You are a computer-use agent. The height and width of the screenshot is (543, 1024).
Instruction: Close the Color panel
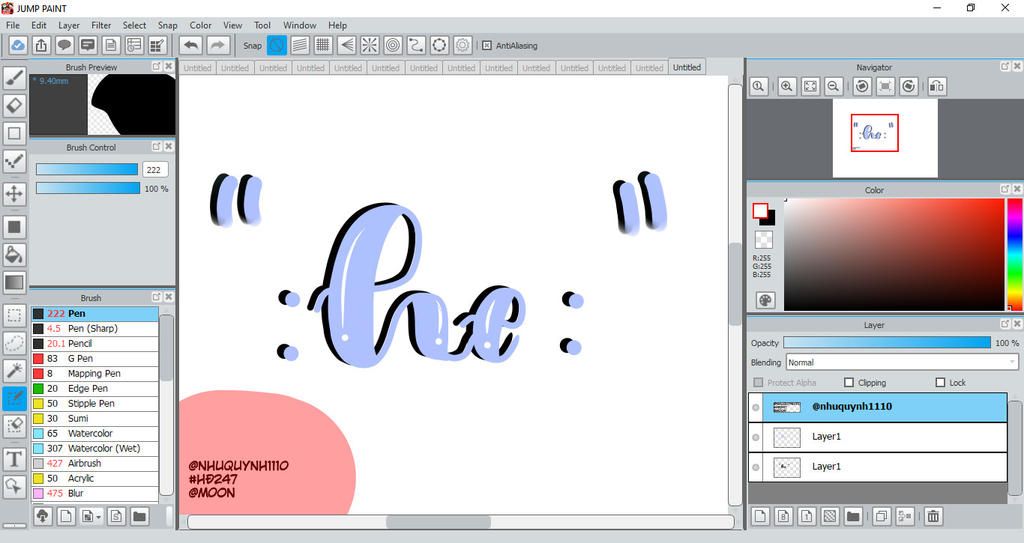coord(1017,189)
